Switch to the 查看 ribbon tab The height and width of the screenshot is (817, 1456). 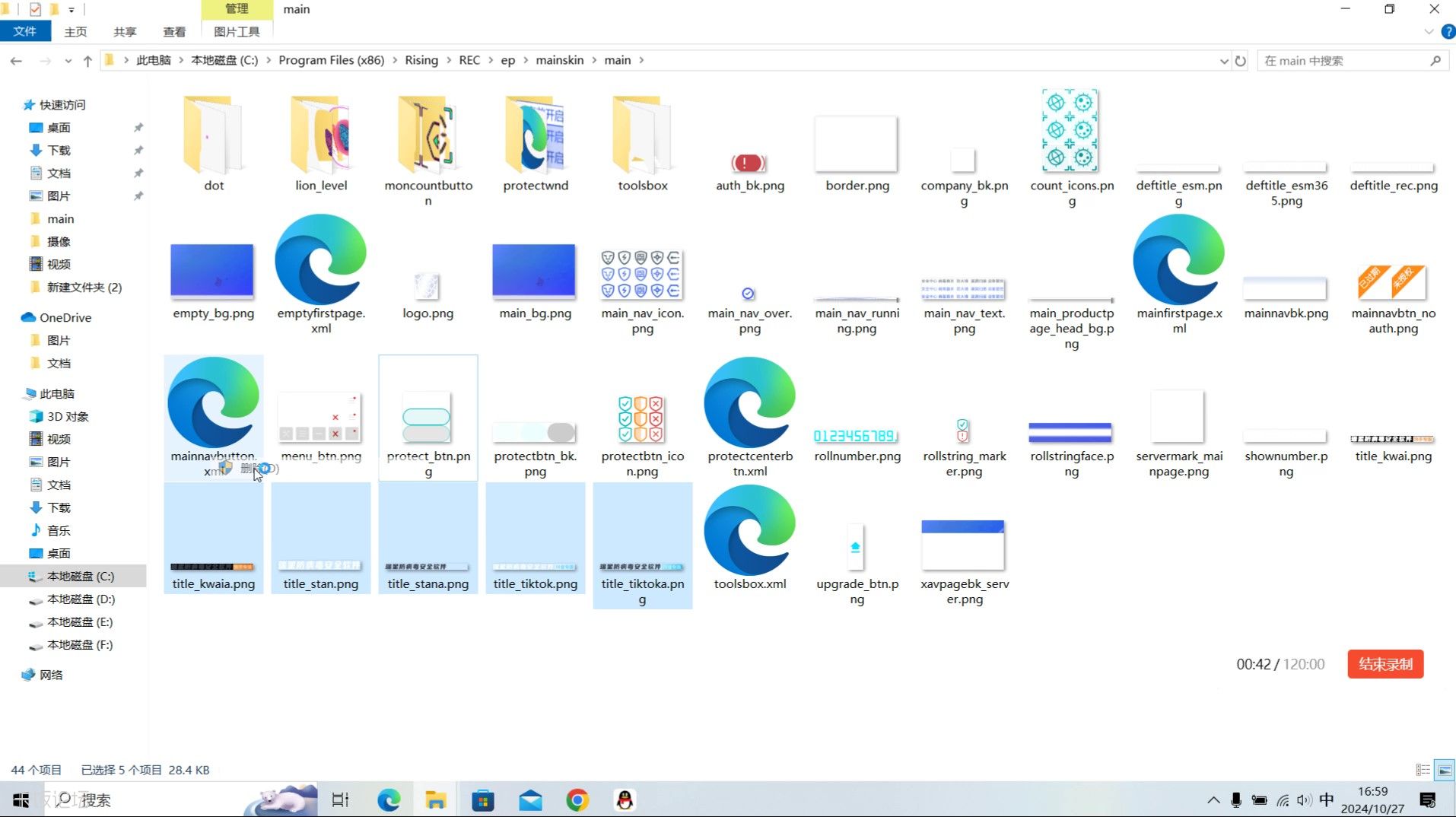[x=174, y=31]
